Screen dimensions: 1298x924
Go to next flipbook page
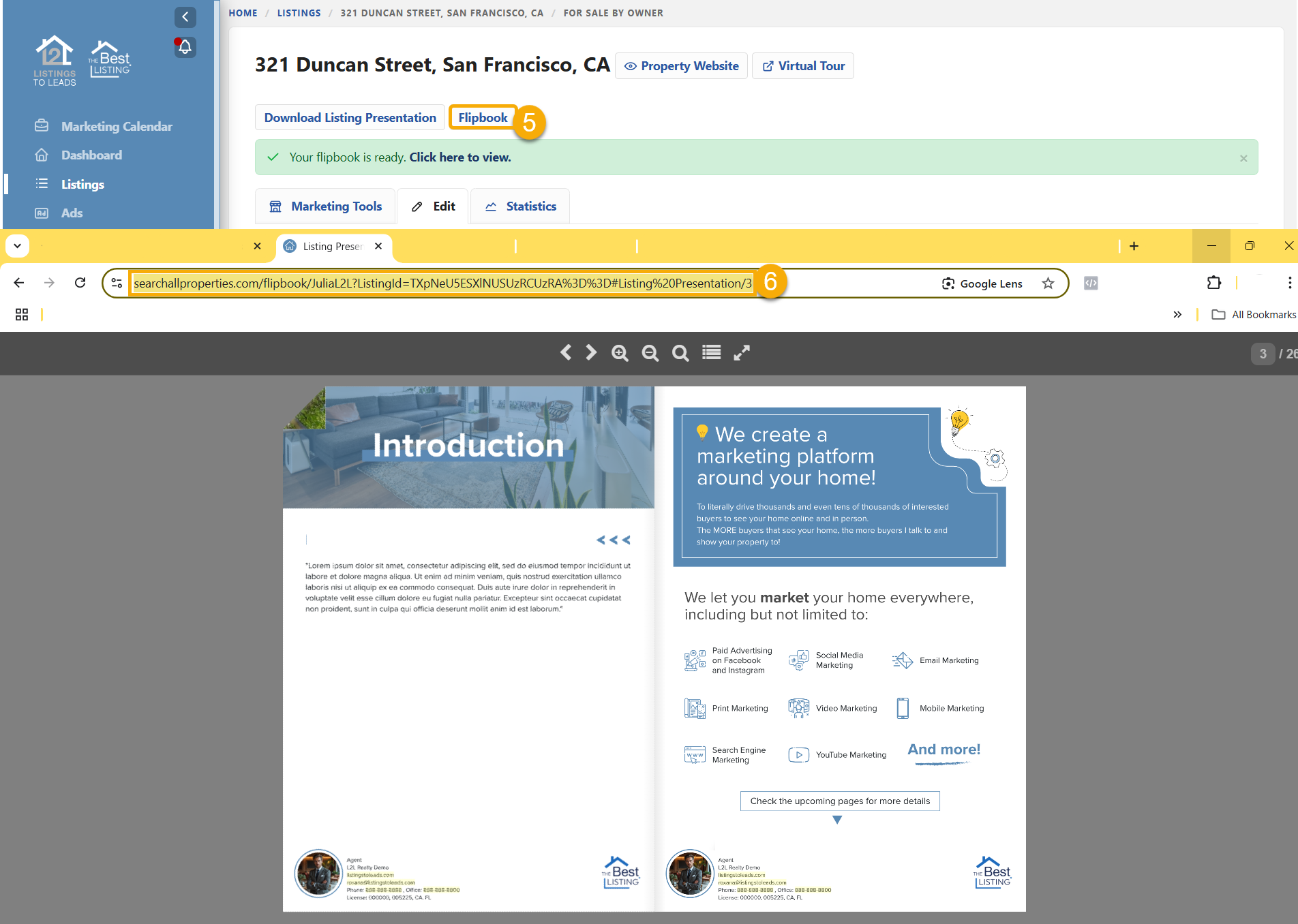coord(591,352)
